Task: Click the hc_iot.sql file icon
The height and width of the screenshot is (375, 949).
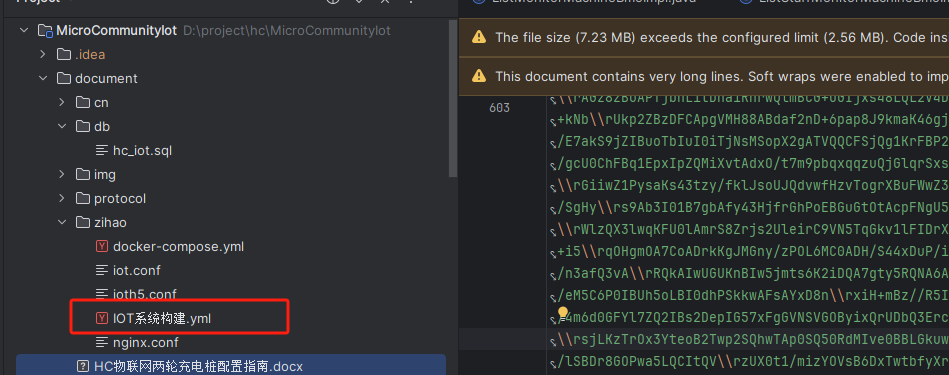Action: pyautogui.click(x=102, y=151)
